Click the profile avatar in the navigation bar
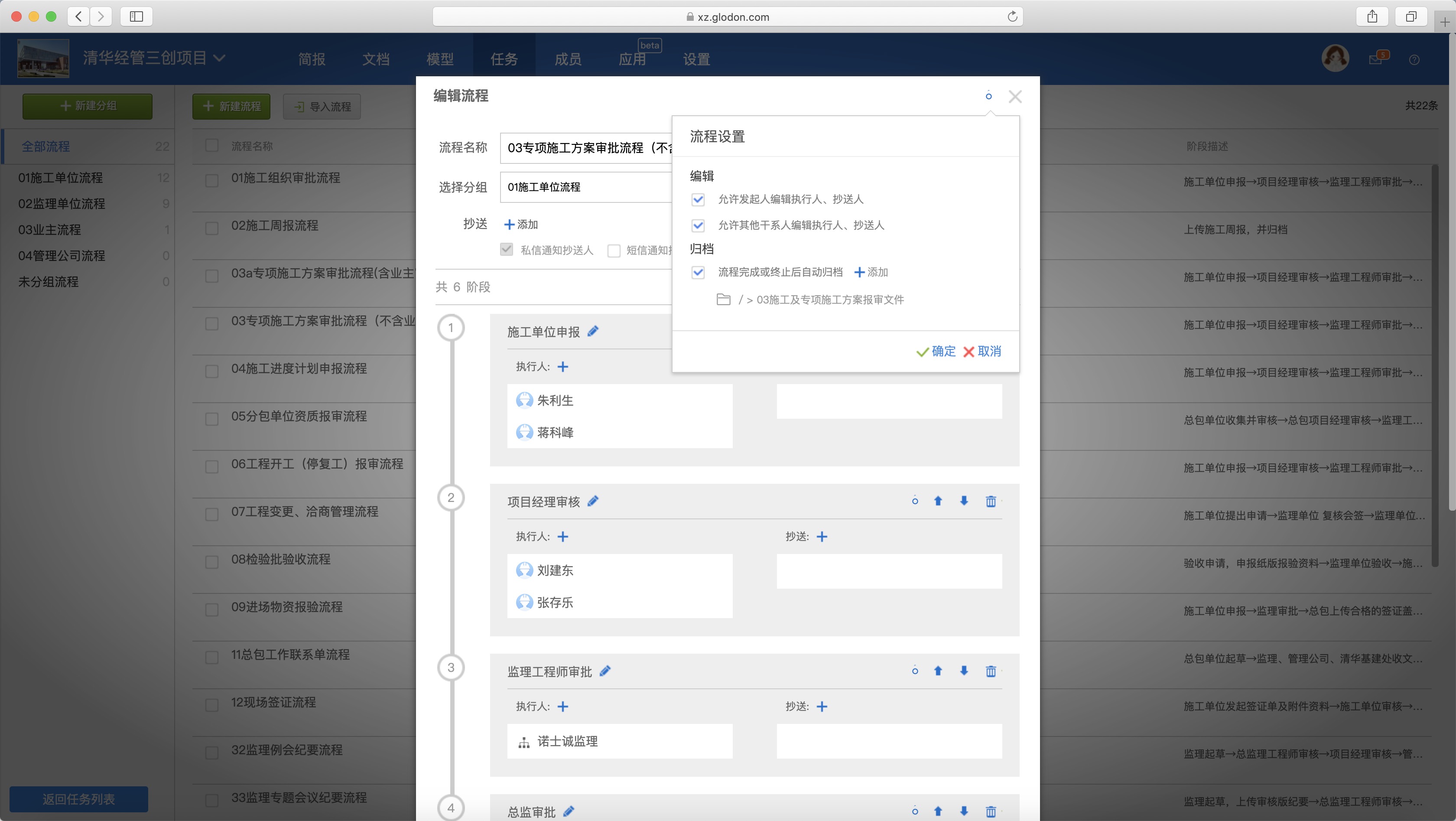The height and width of the screenshot is (821, 1456). (x=1335, y=58)
